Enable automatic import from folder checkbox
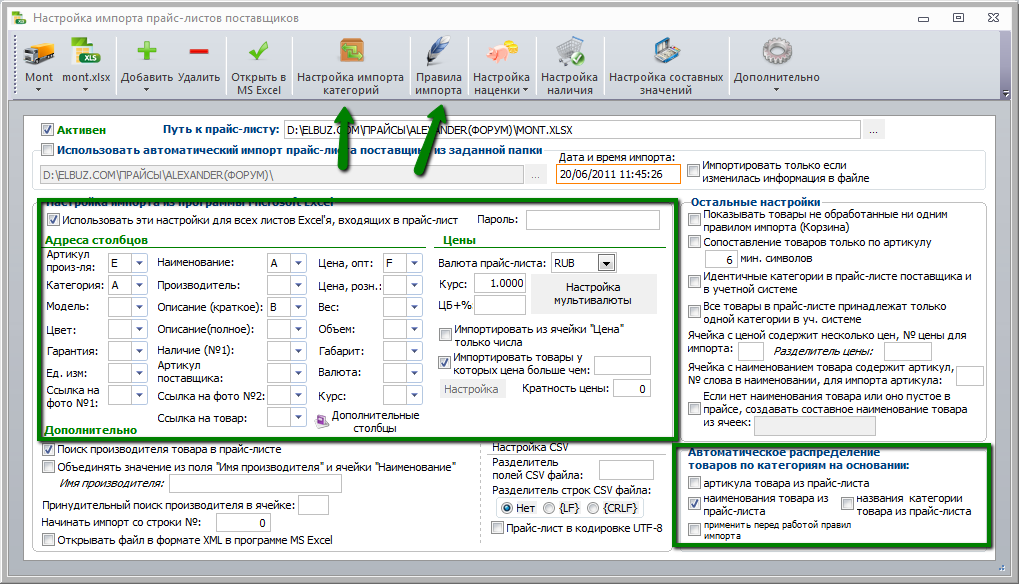Viewport: 1019px width, 584px height. 47,150
